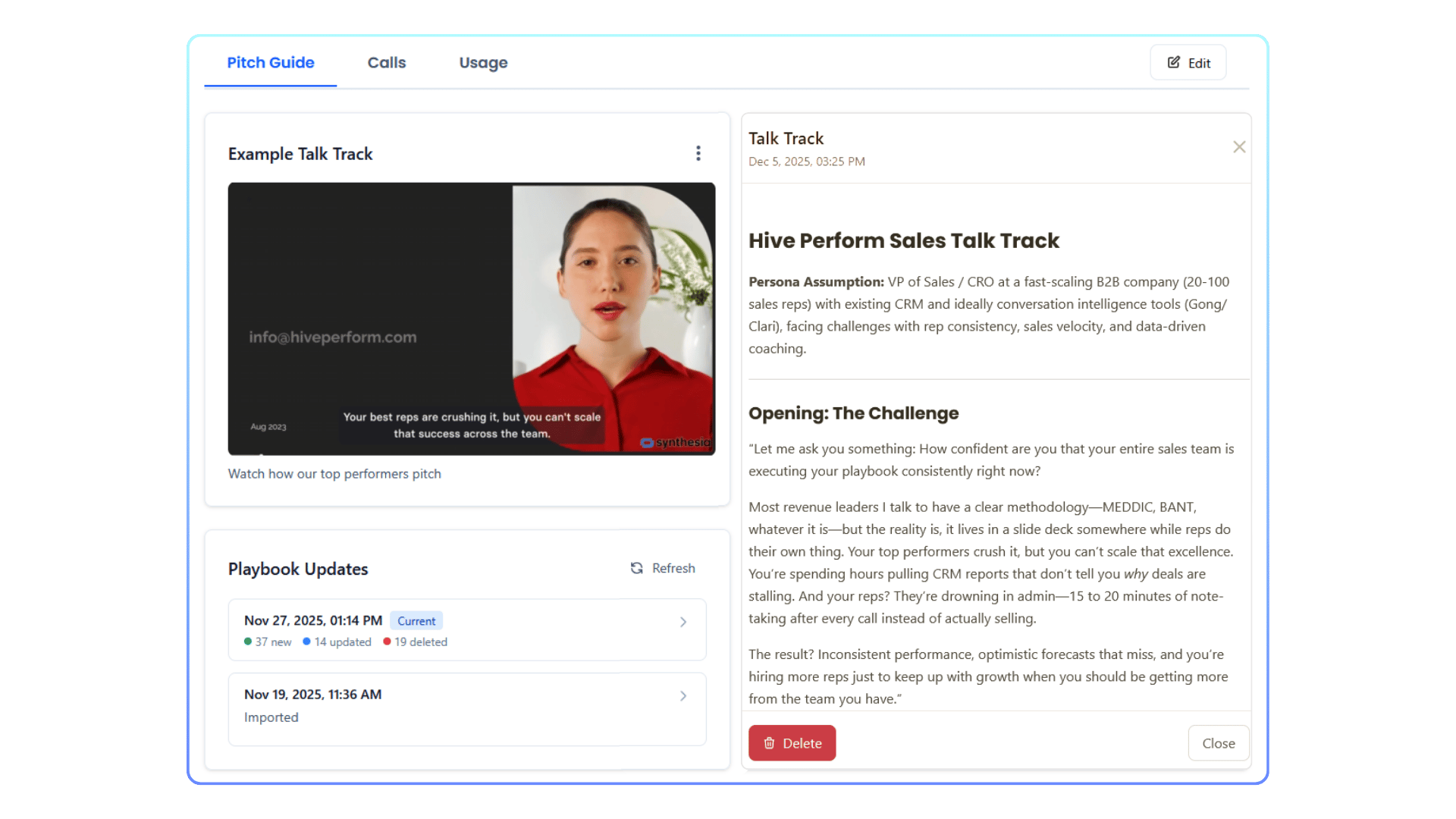The width and height of the screenshot is (1456, 819).
Task: Expand the Nov 27, 2025 playbook update
Action: tap(467, 629)
